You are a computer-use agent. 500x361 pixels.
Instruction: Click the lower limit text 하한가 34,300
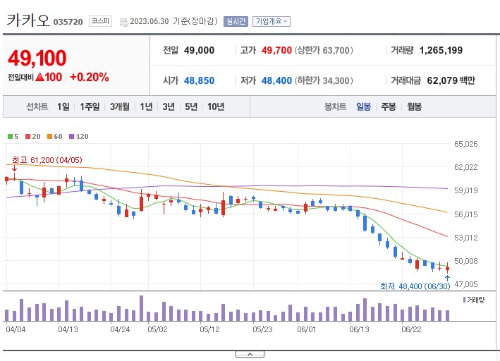(324, 80)
